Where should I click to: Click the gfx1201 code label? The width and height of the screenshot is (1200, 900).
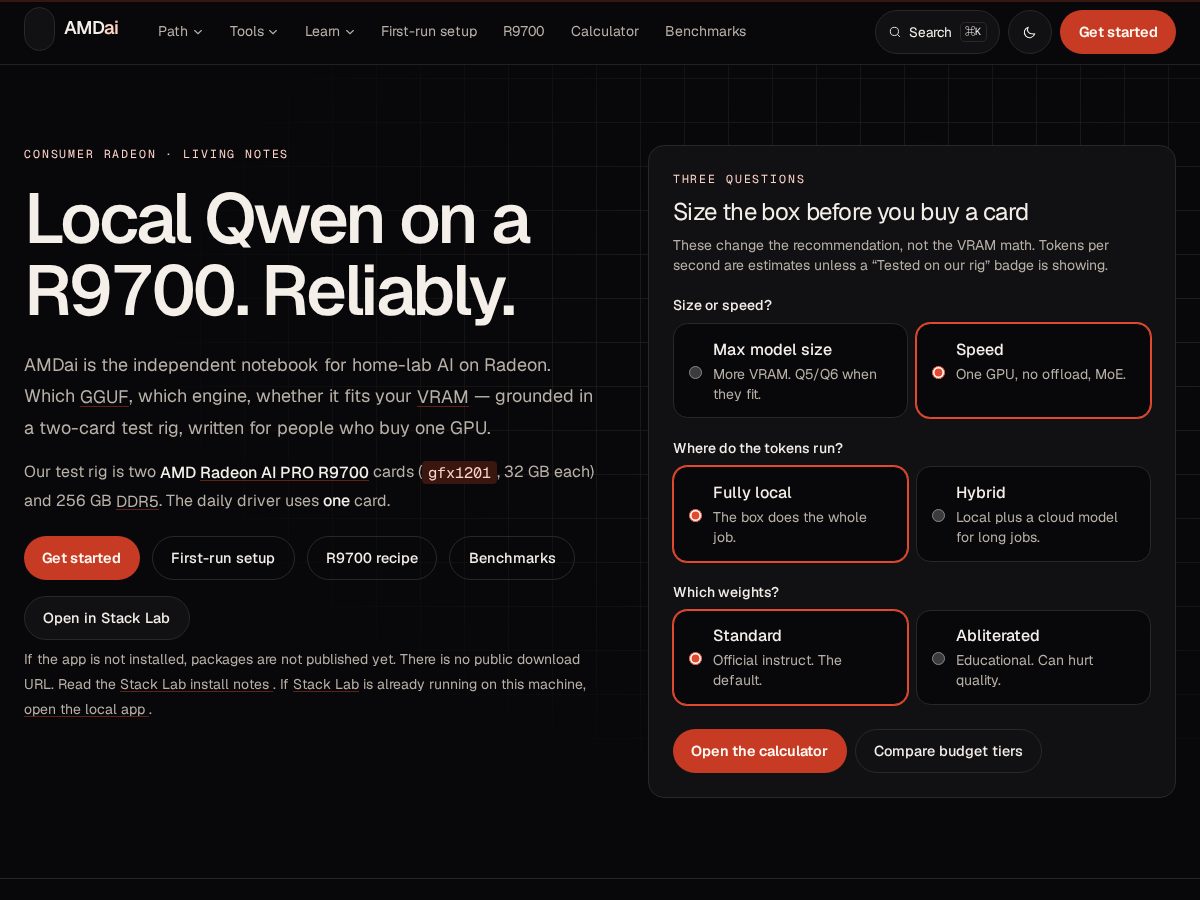tap(459, 473)
